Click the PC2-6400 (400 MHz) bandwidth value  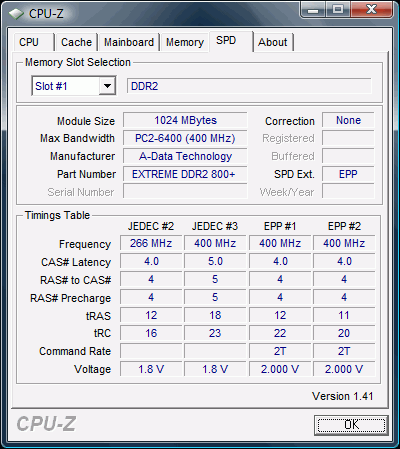[185, 138]
